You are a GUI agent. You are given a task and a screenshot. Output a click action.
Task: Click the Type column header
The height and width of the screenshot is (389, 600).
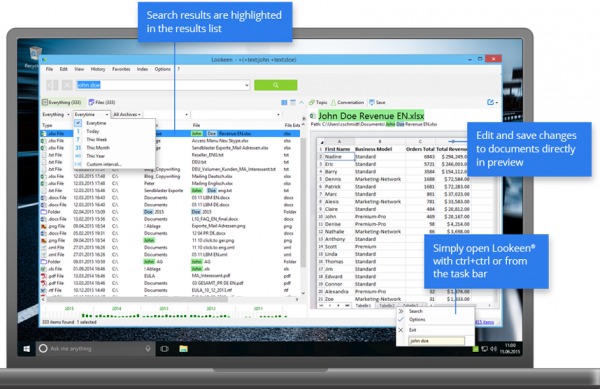(x=47, y=125)
